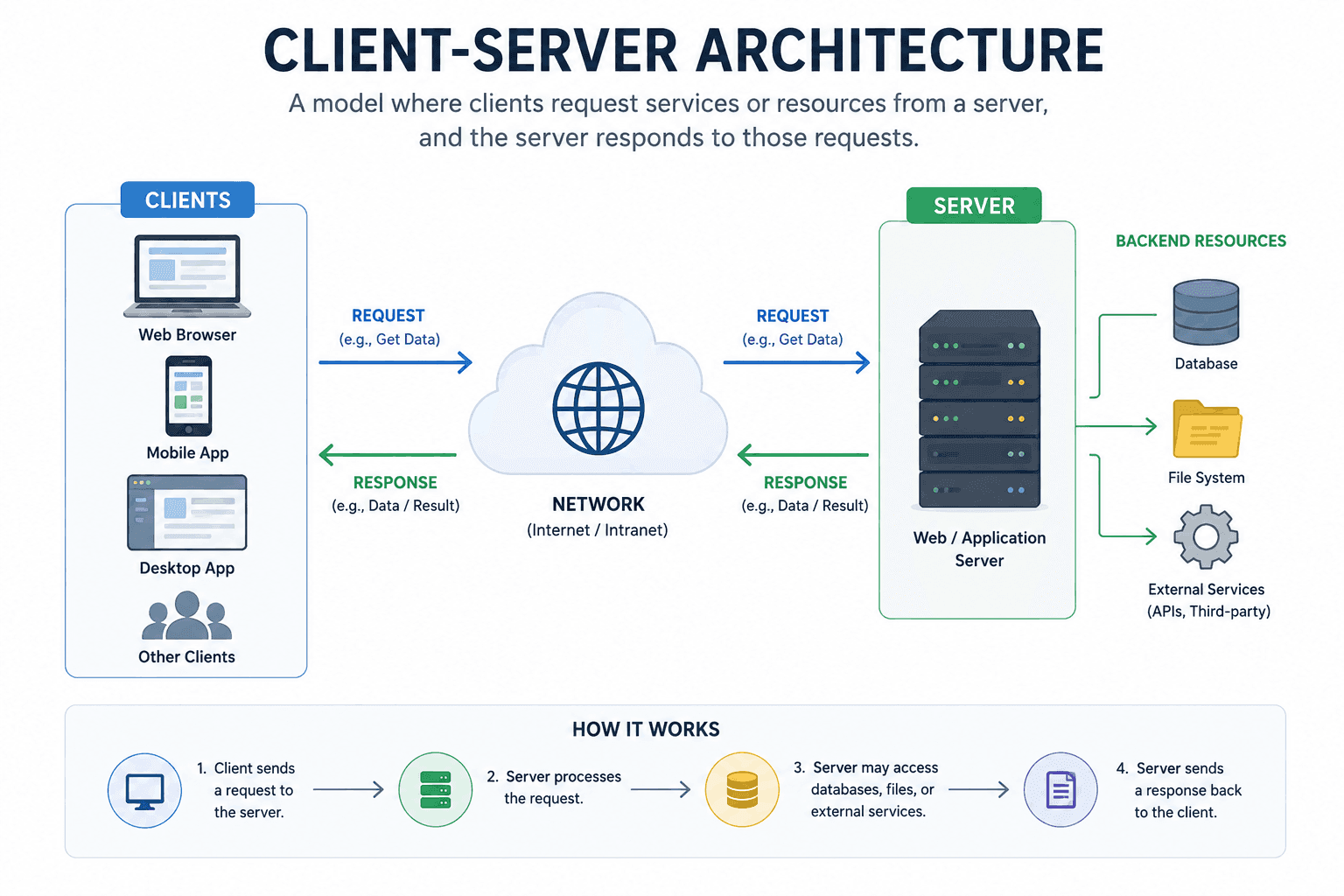Click the BACKEND RESOURCES heading
This screenshot has width=1344, height=896.
[x=1200, y=241]
